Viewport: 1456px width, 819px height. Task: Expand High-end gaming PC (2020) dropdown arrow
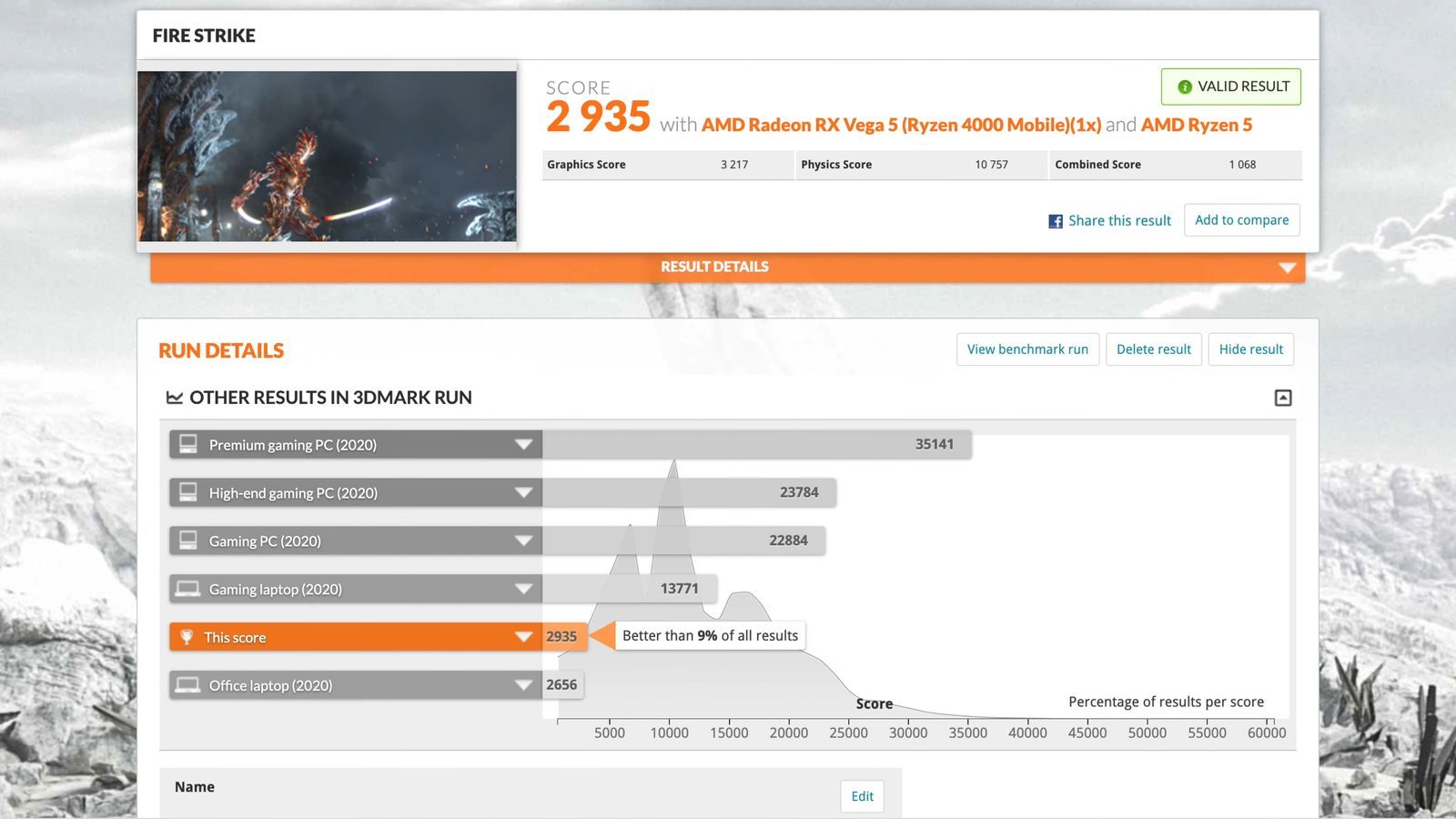point(523,492)
